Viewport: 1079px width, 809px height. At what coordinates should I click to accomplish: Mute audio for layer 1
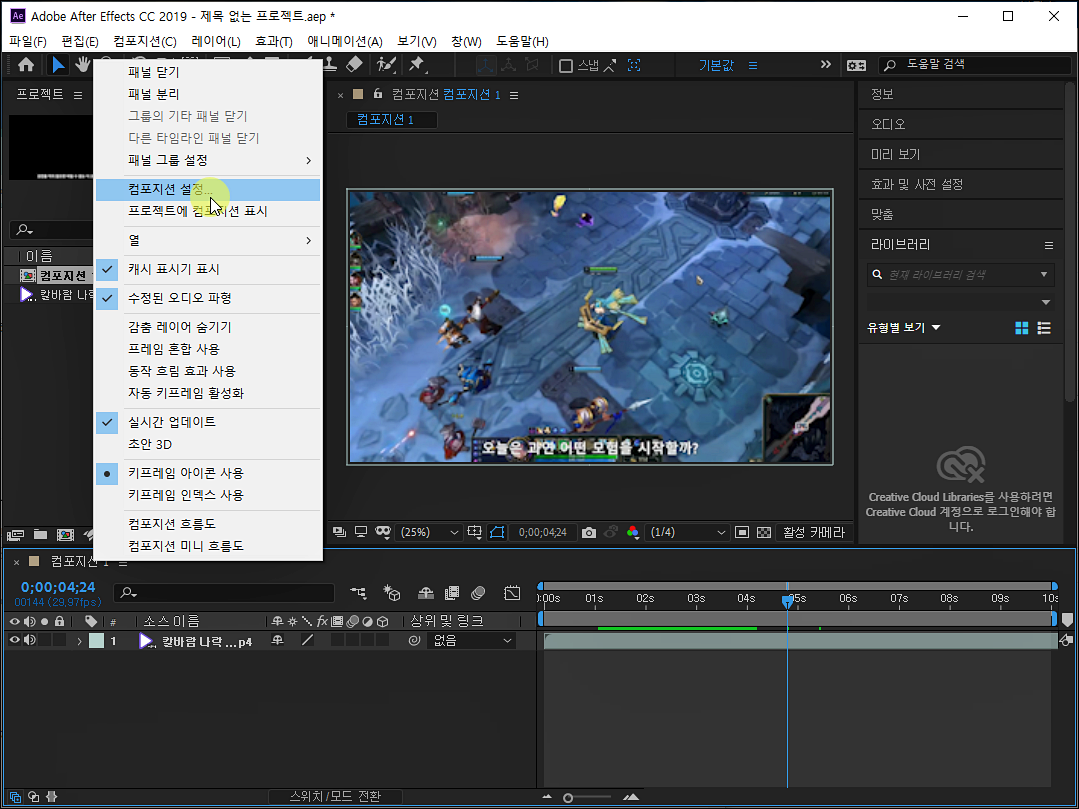tap(30, 640)
